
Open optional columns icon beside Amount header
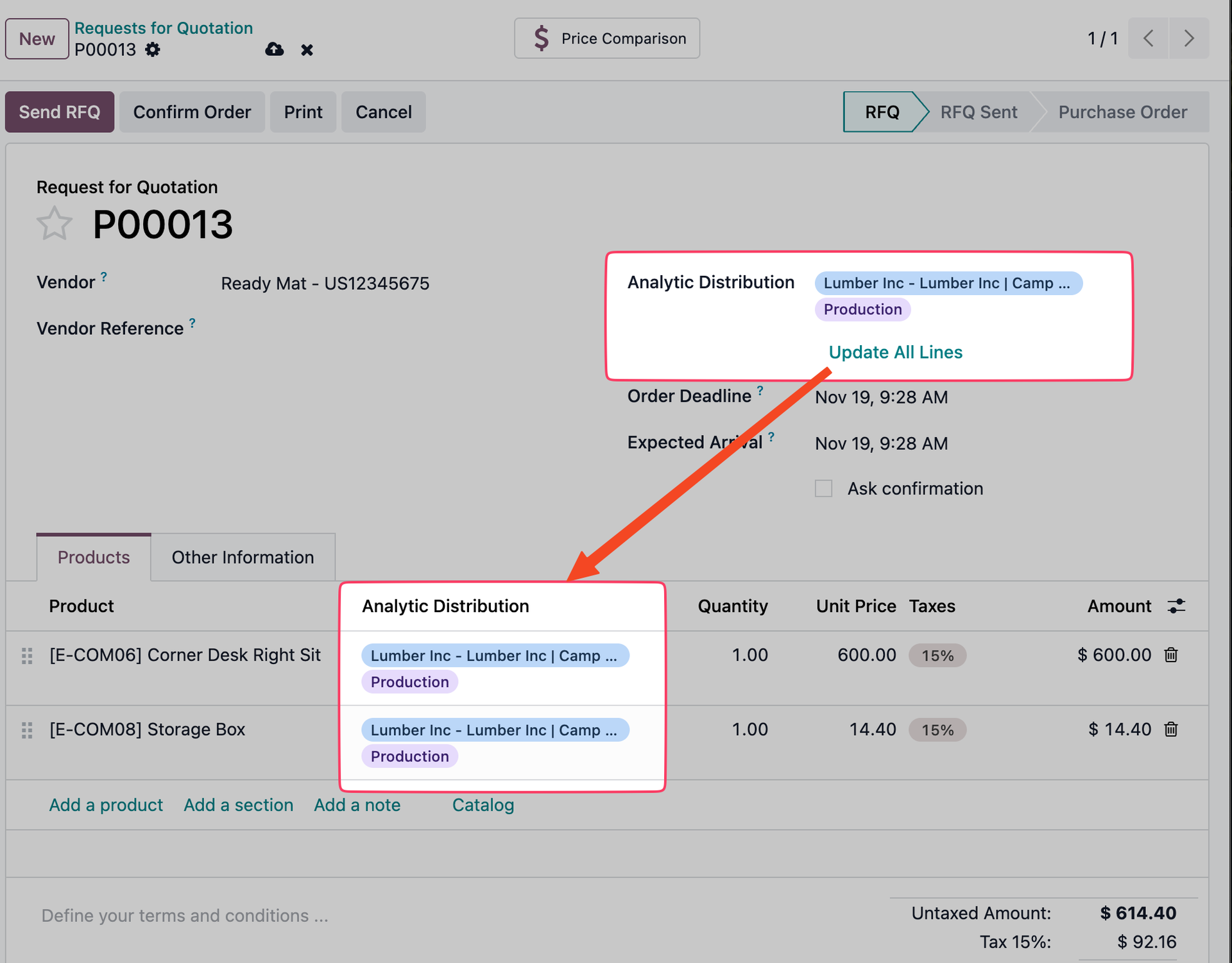click(x=1176, y=606)
